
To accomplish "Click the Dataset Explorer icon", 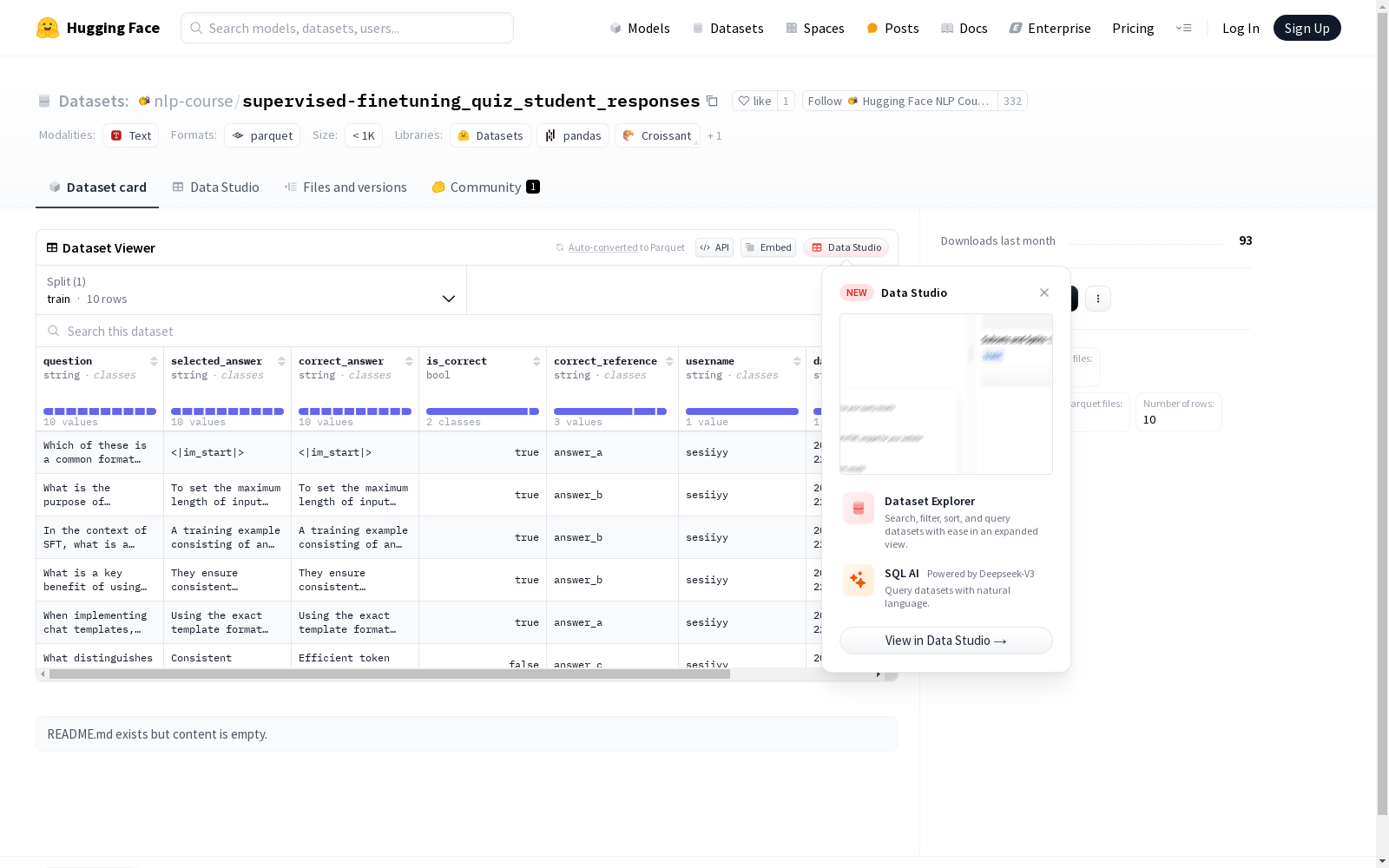I will pos(859,509).
